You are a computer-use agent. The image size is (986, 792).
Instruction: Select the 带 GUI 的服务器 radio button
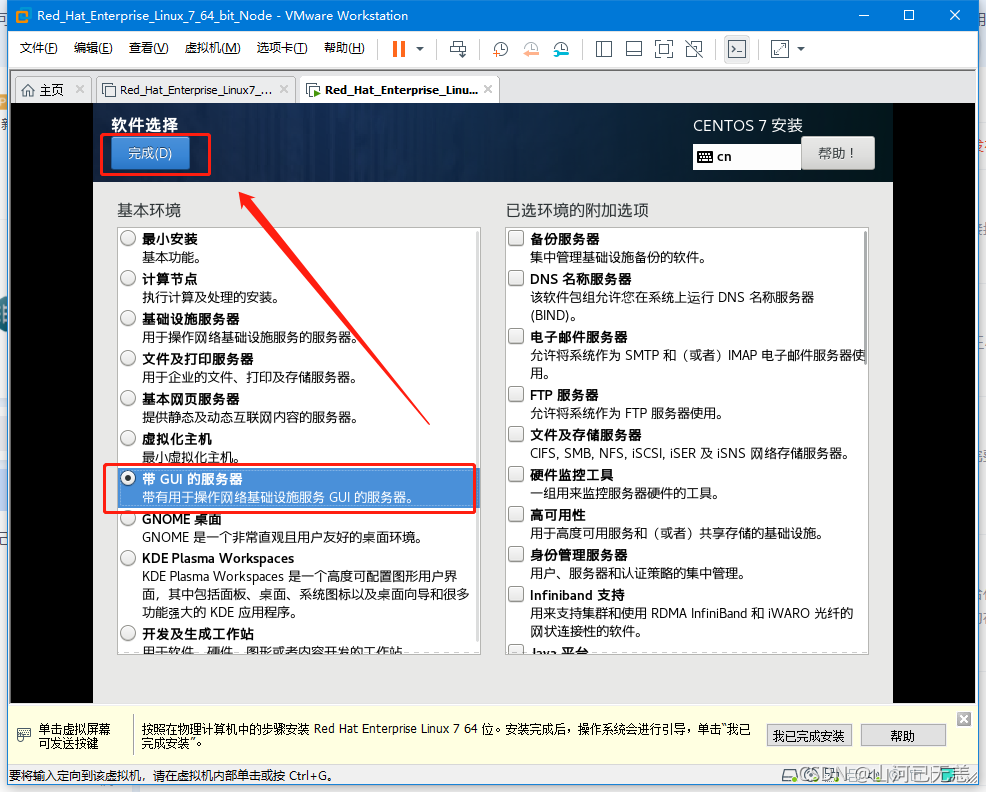click(128, 479)
